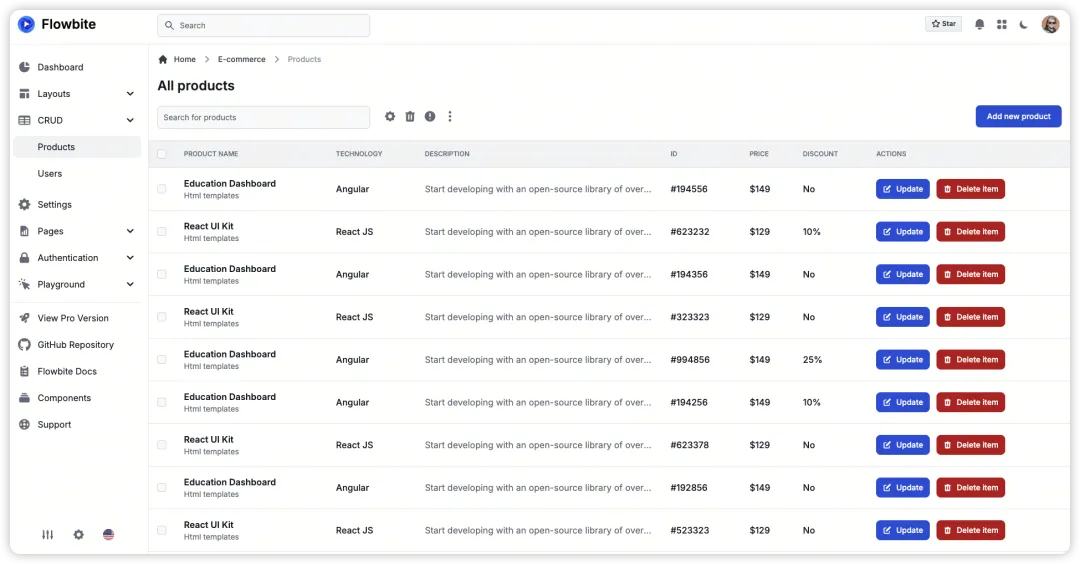Screen dimensions: 1080x564
Task: Click the trash icon above products table
Action: (x=410, y=117)
